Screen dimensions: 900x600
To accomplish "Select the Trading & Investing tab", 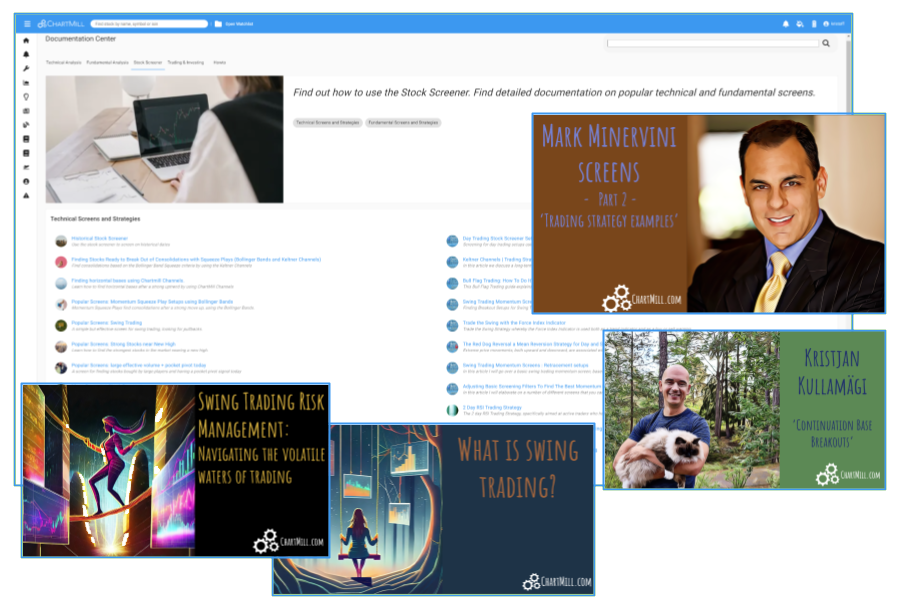I will (x=185, y=63).
